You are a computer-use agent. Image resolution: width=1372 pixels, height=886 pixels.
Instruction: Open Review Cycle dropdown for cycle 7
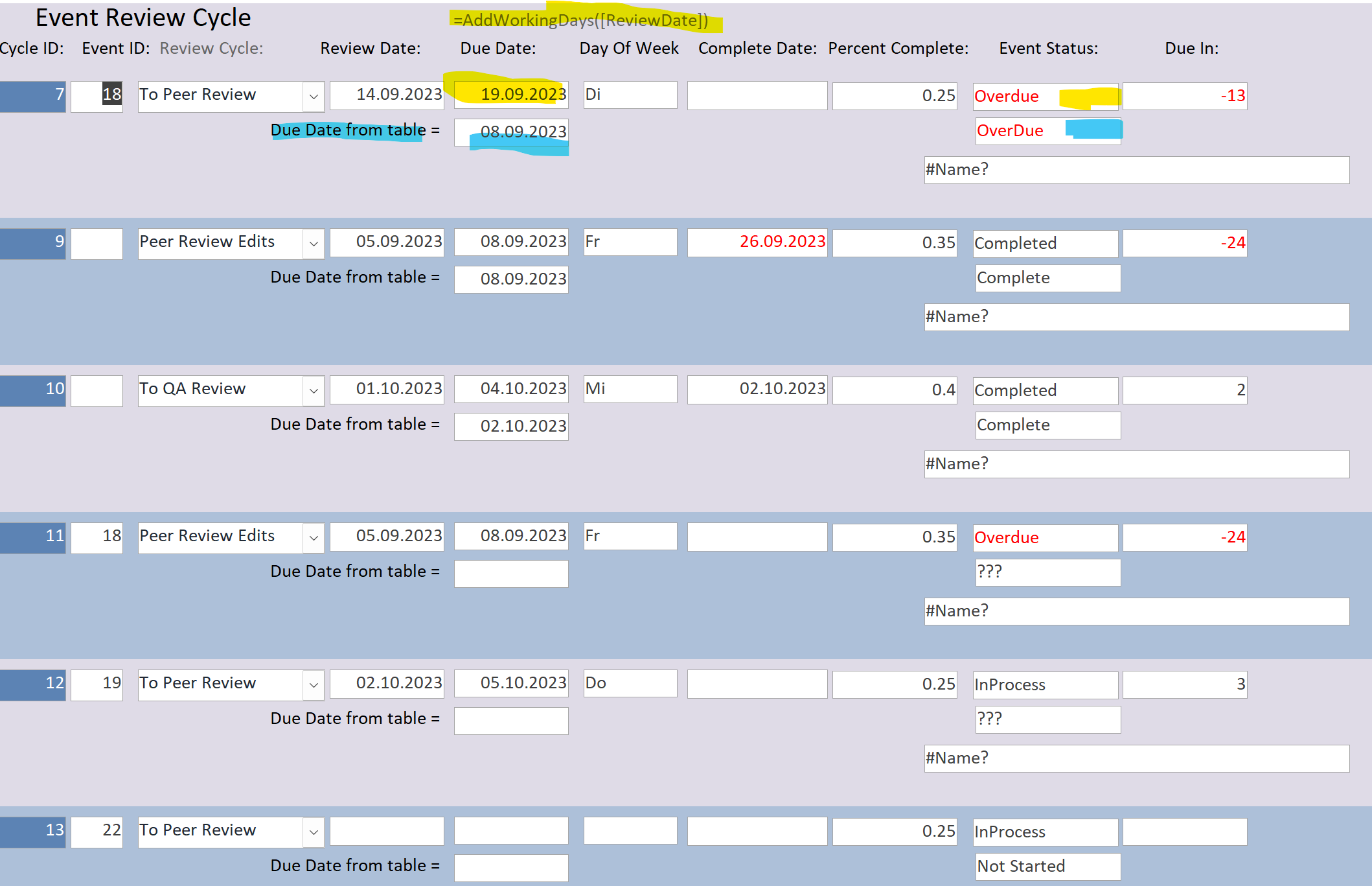[314, 97]
